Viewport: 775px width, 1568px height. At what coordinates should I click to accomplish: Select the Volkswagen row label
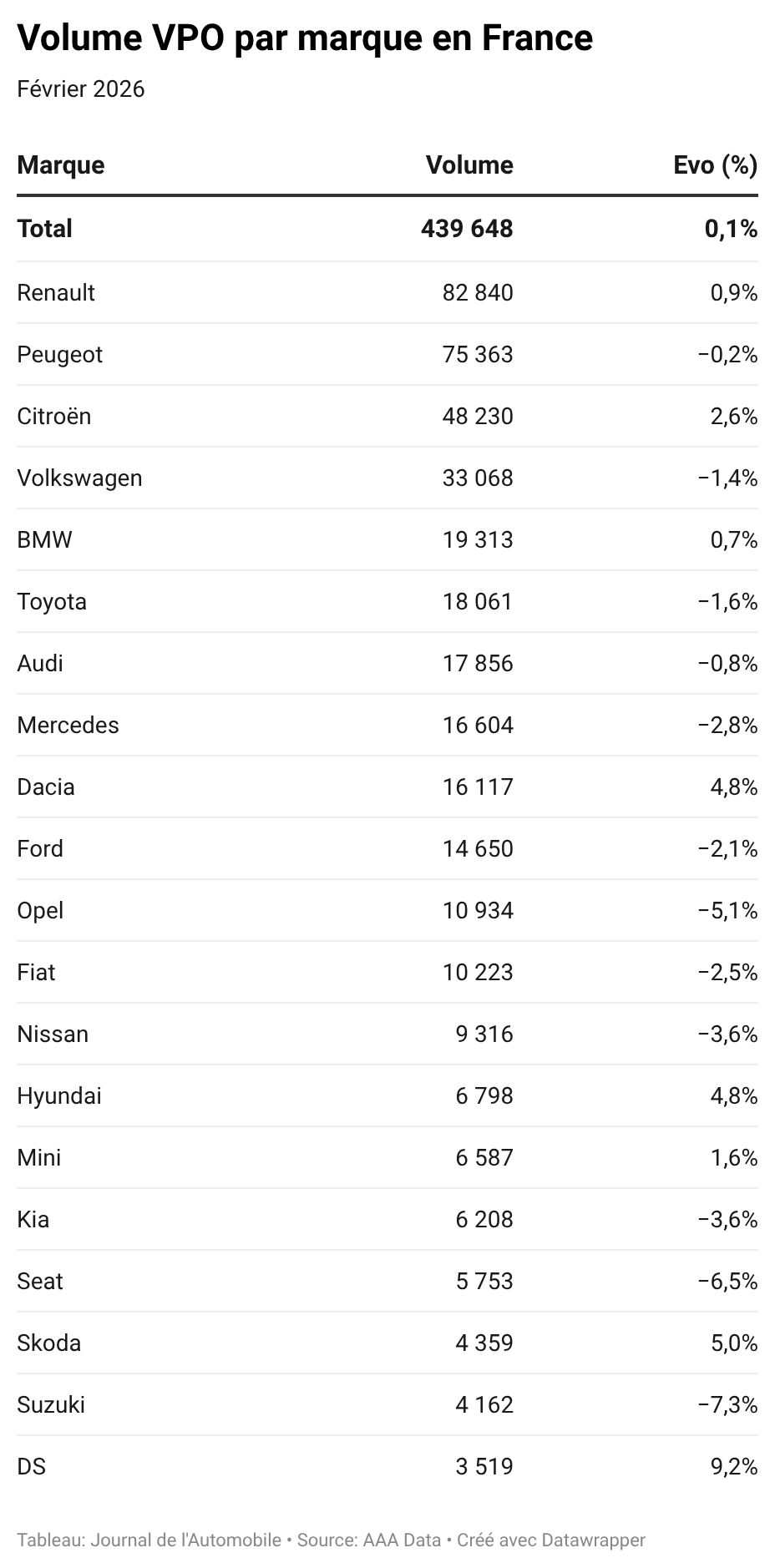coord(79,478)
